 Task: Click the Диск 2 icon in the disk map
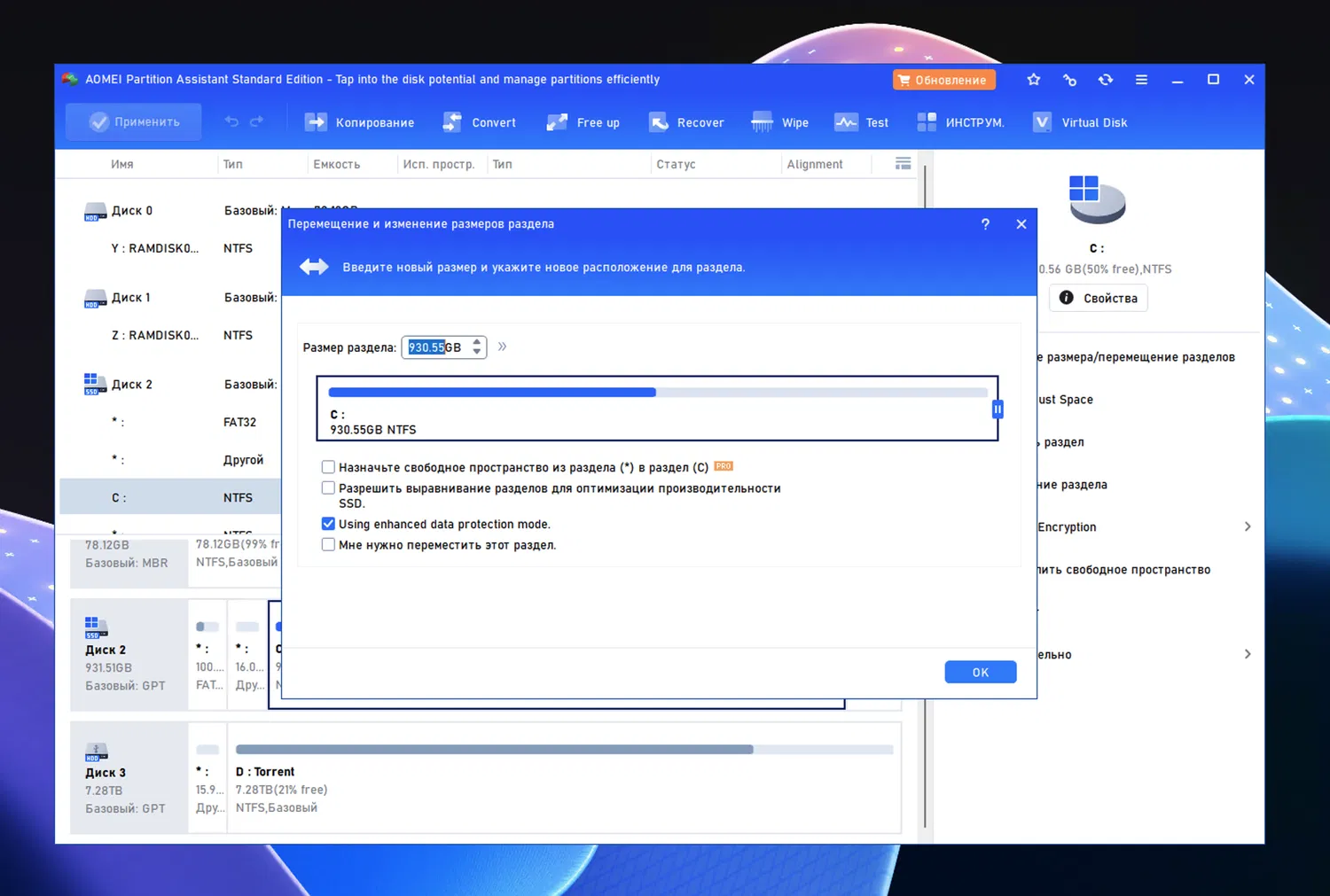[x=96, y=627]
